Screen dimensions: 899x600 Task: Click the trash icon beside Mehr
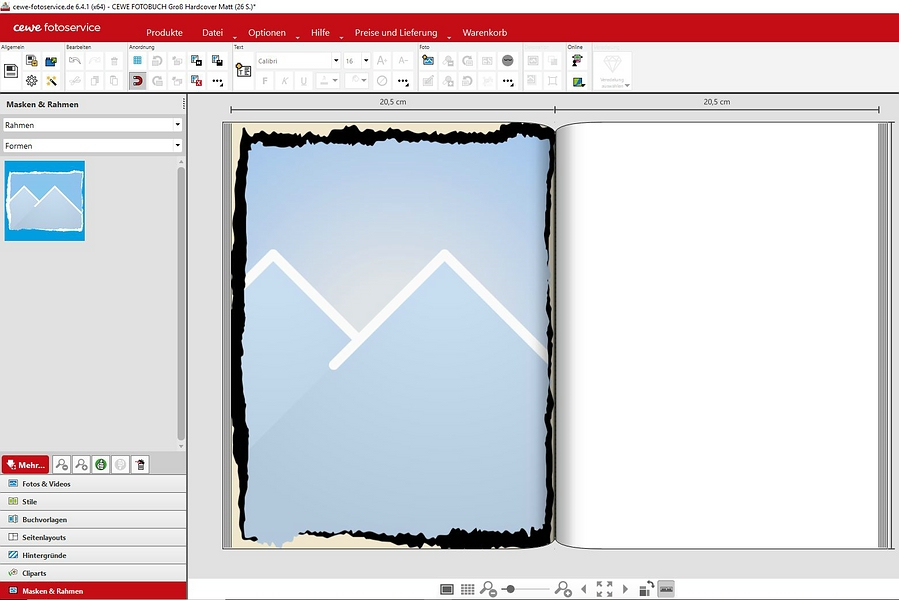tap(140, 465)
